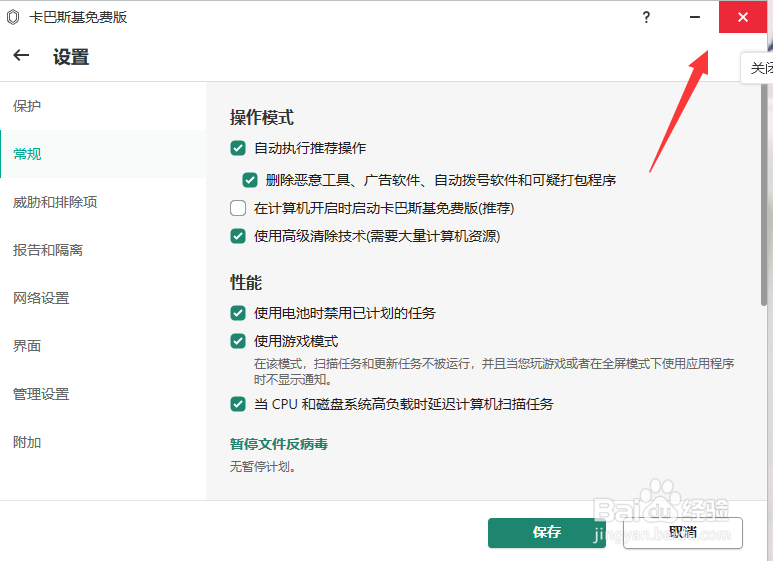Switch to 报告和隔离 section
The height and width of the screenshot is (561, 773).
pos(48,250)
